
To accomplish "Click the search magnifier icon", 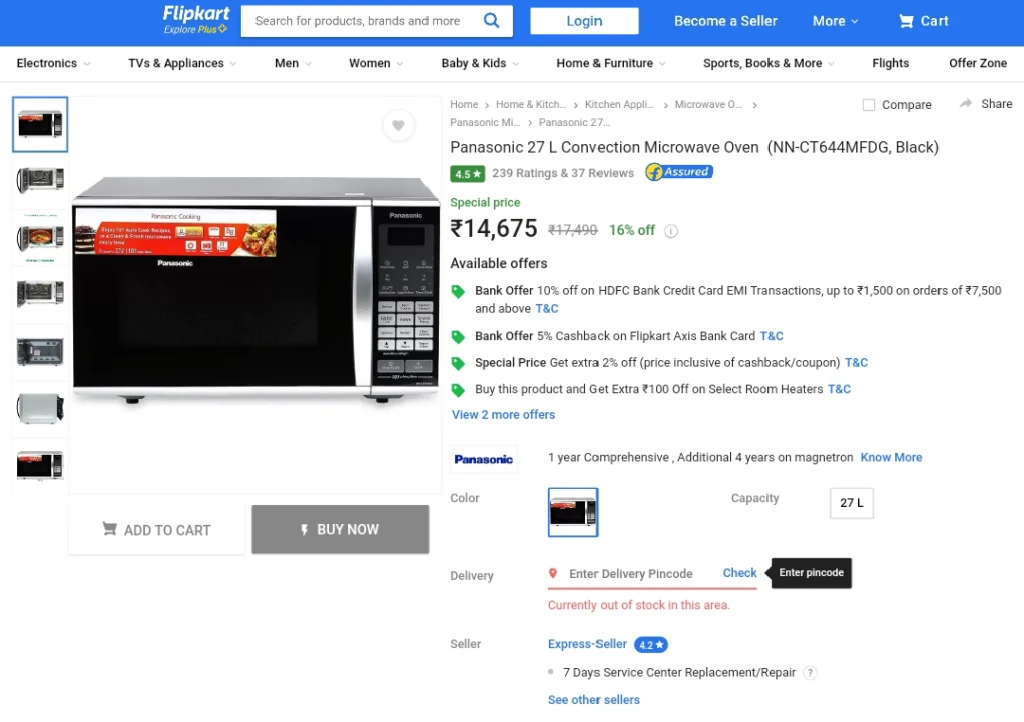I will pyautogui.click(x=491, y=21).
